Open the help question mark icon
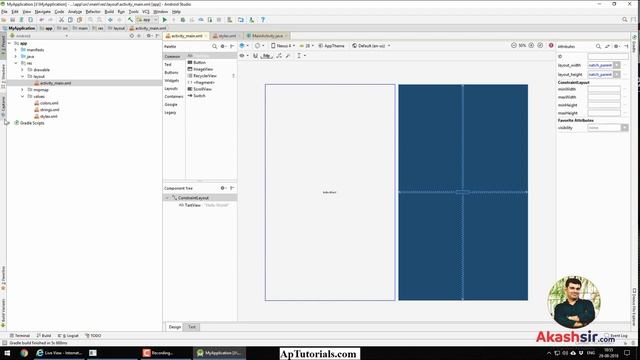The height and width of the screenshot is (360, 640). (263, 20)
